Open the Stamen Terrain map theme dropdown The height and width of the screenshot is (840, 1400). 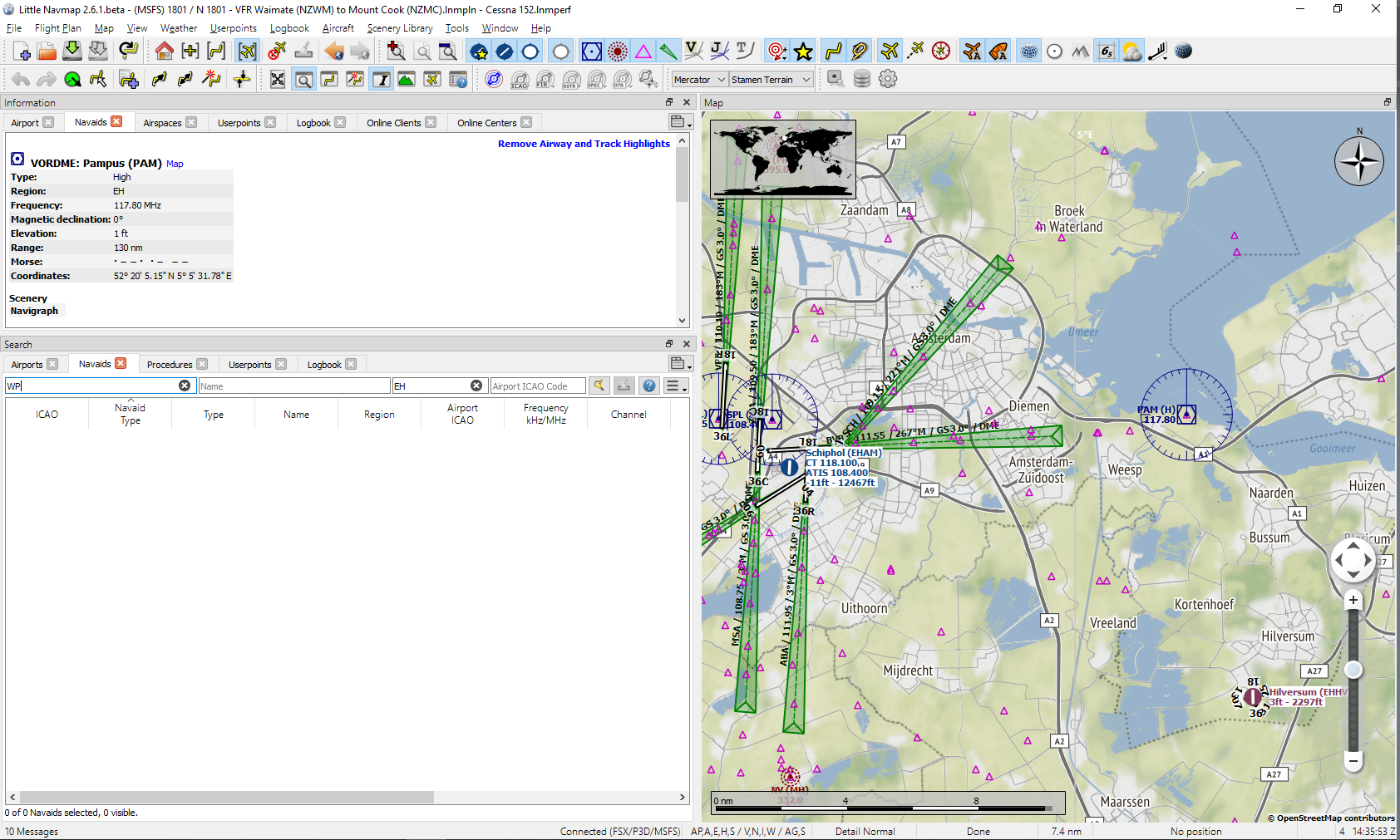771,79
